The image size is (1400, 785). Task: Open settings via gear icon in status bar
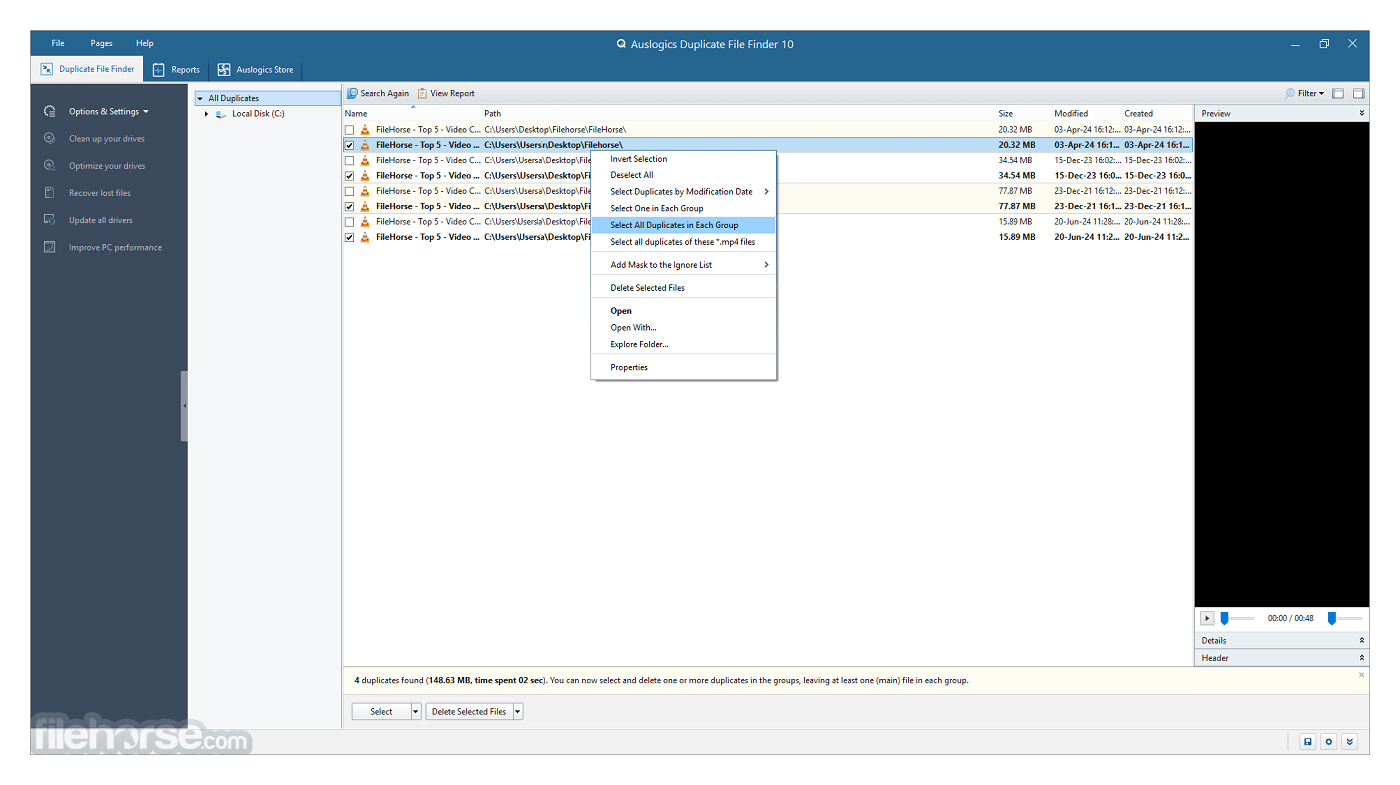pos(1328,741)
